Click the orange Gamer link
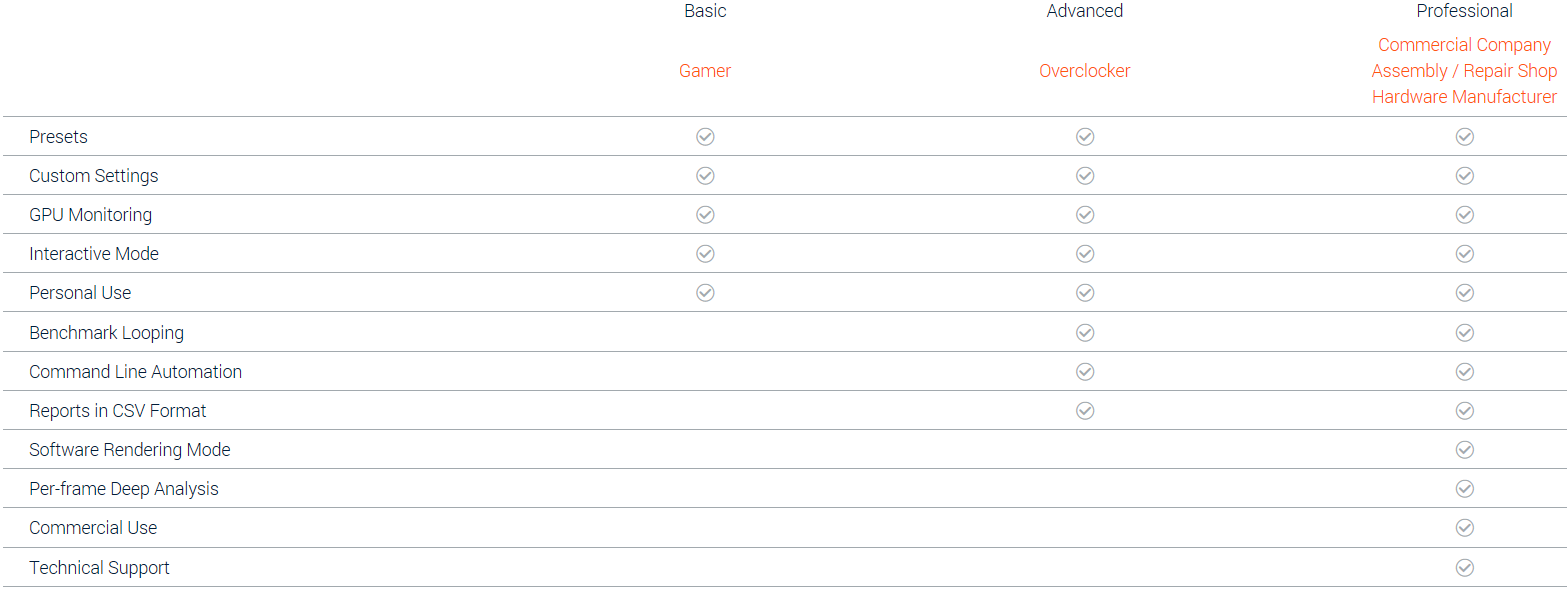The height and width of the screenshot is (591, 1567). 705,71
